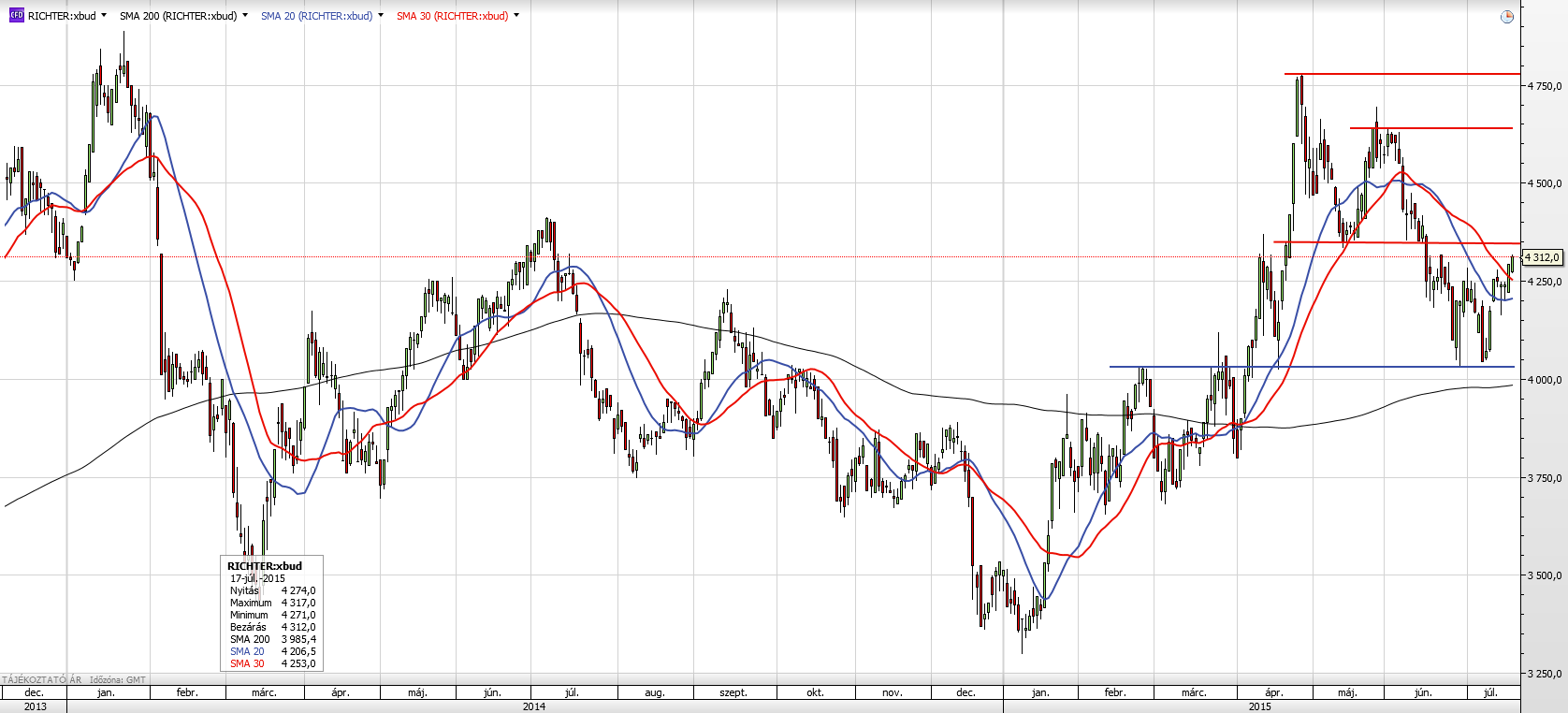1568x713 pixels.
Task: Click the febr. month label of 2015
Action: 1115,692
